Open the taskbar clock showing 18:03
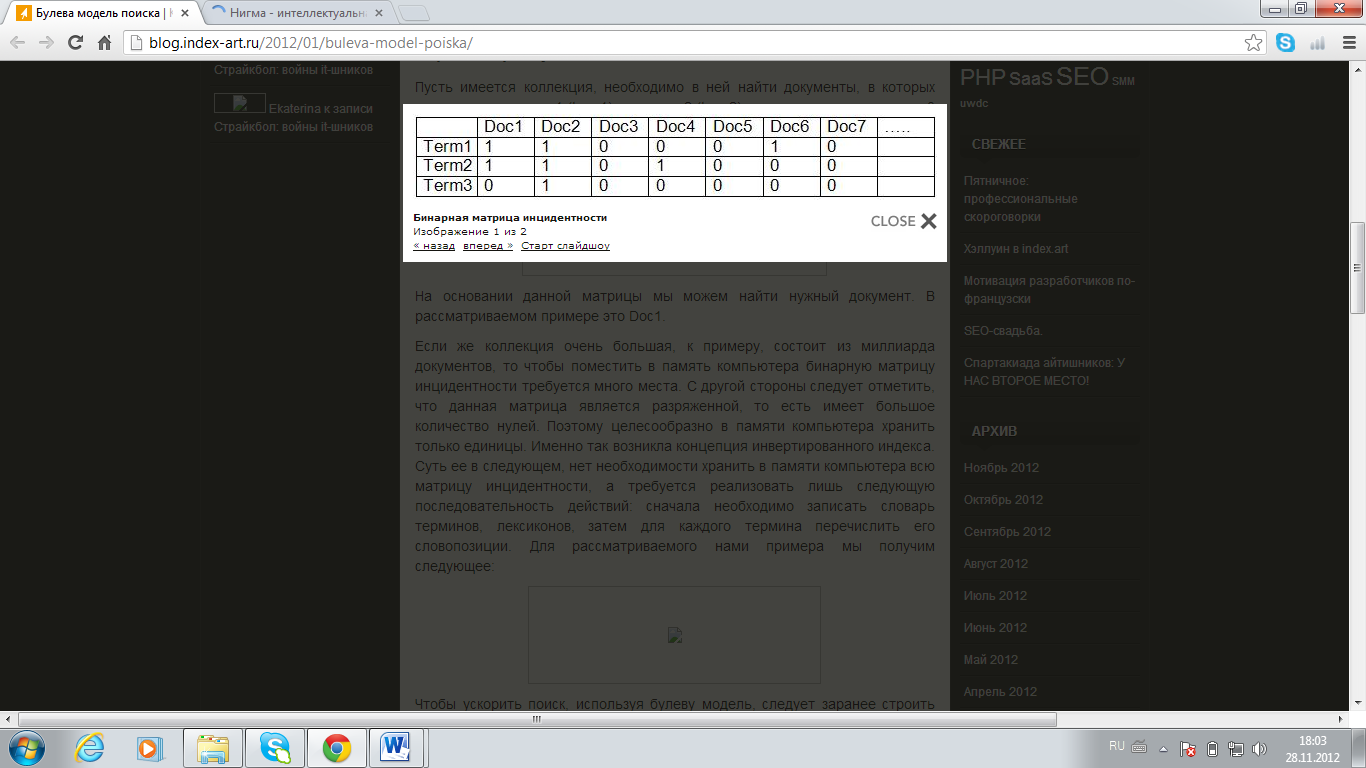 click(1312, 748)
